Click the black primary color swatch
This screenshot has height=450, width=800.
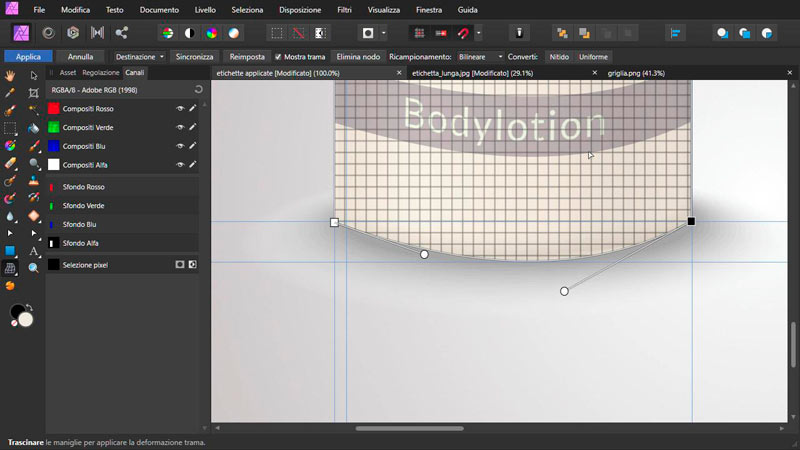17,310
